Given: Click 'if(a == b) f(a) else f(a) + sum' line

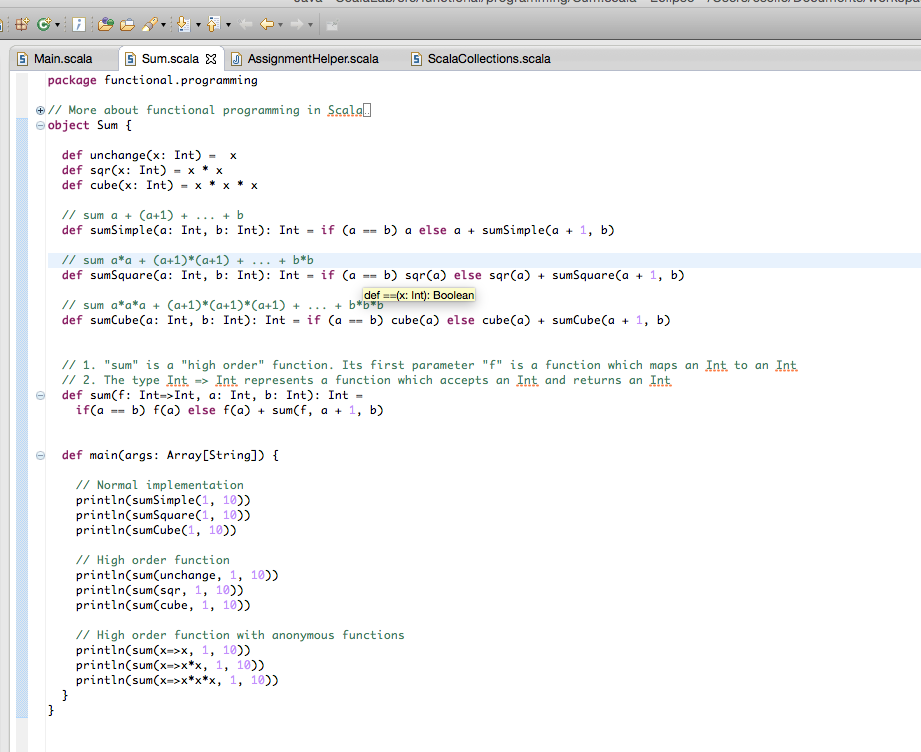Looking at the screenshot, I should (x=230, y=410).
